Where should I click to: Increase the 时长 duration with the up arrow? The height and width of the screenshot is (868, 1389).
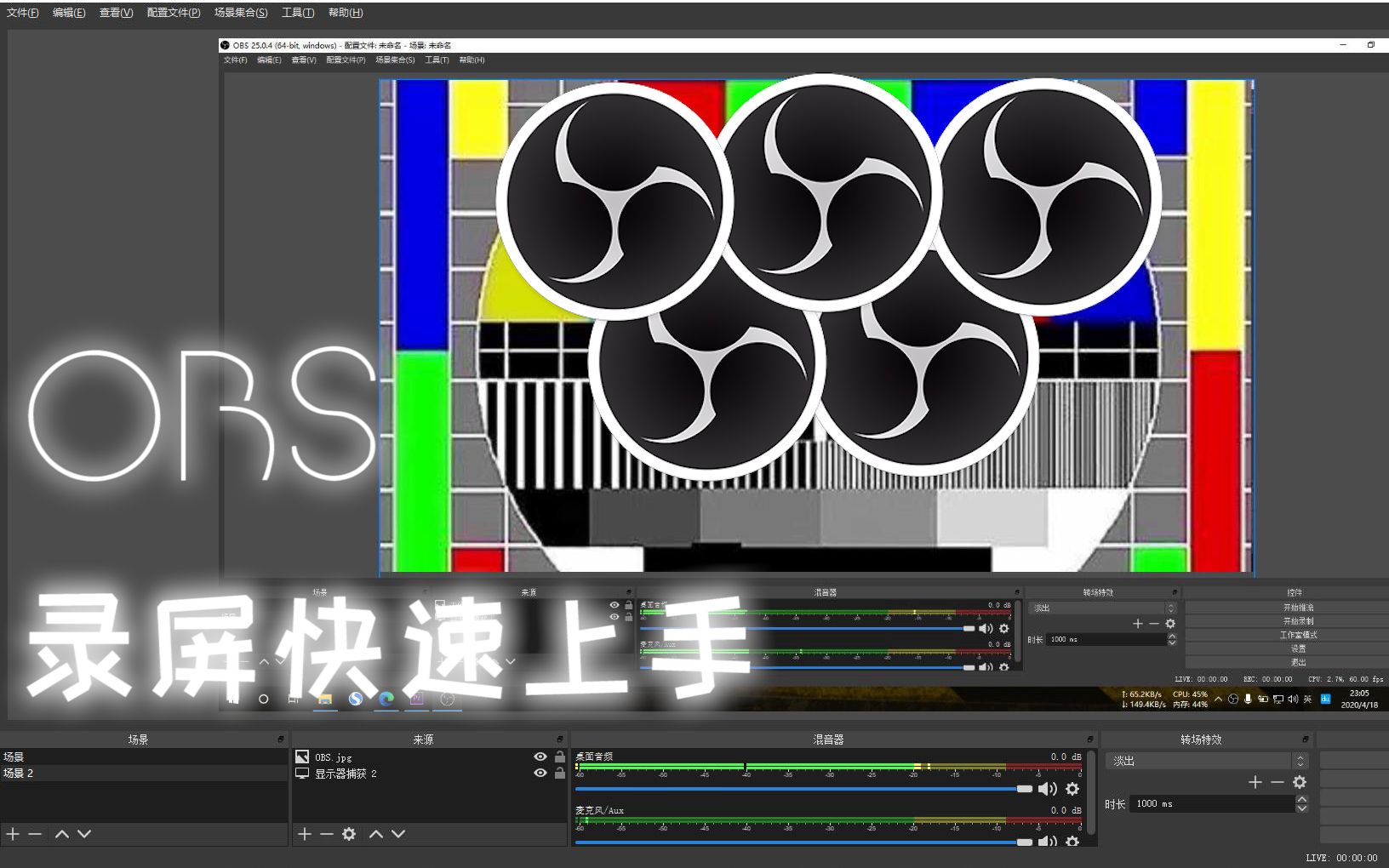1301,799
